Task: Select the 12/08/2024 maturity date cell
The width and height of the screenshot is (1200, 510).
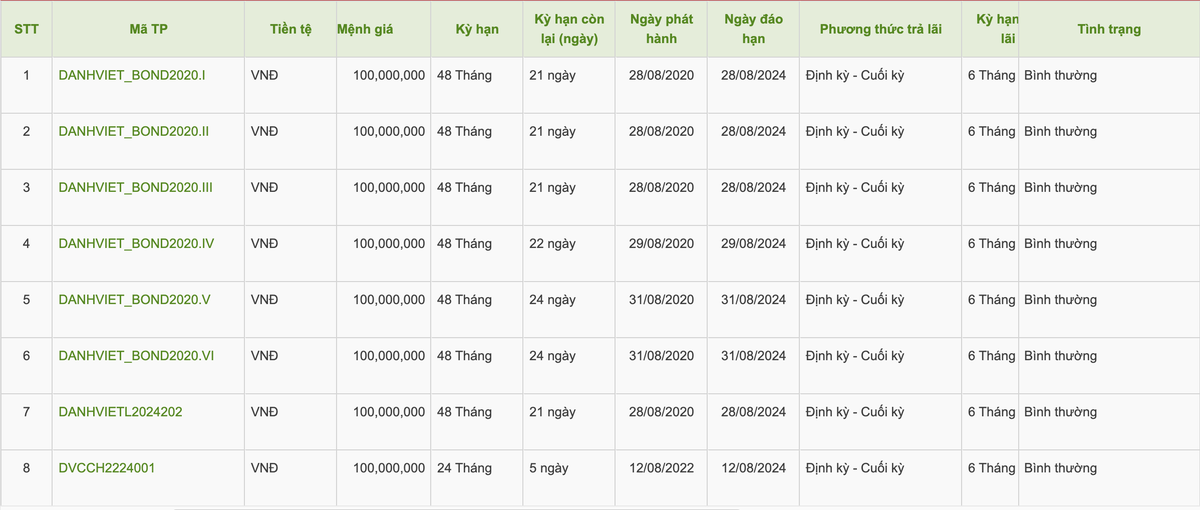Action: click(753, 468)
